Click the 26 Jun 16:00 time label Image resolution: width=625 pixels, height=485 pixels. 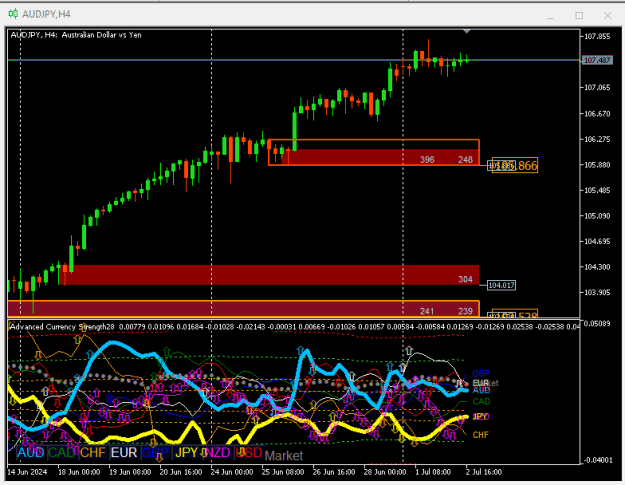(334, 472)
